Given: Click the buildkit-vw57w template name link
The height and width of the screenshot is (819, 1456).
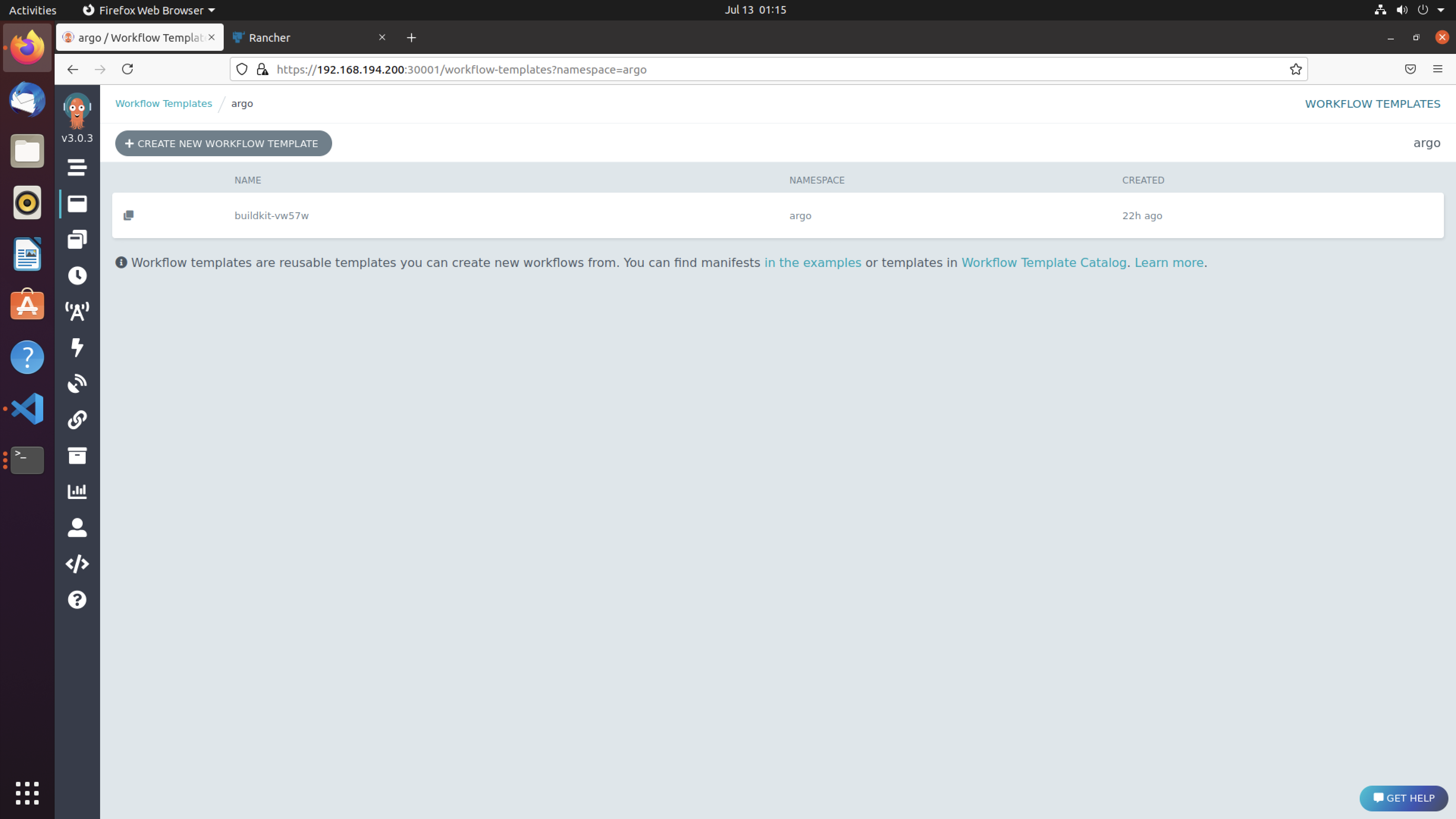Looking at the screenshot, I should pos(271,215).
